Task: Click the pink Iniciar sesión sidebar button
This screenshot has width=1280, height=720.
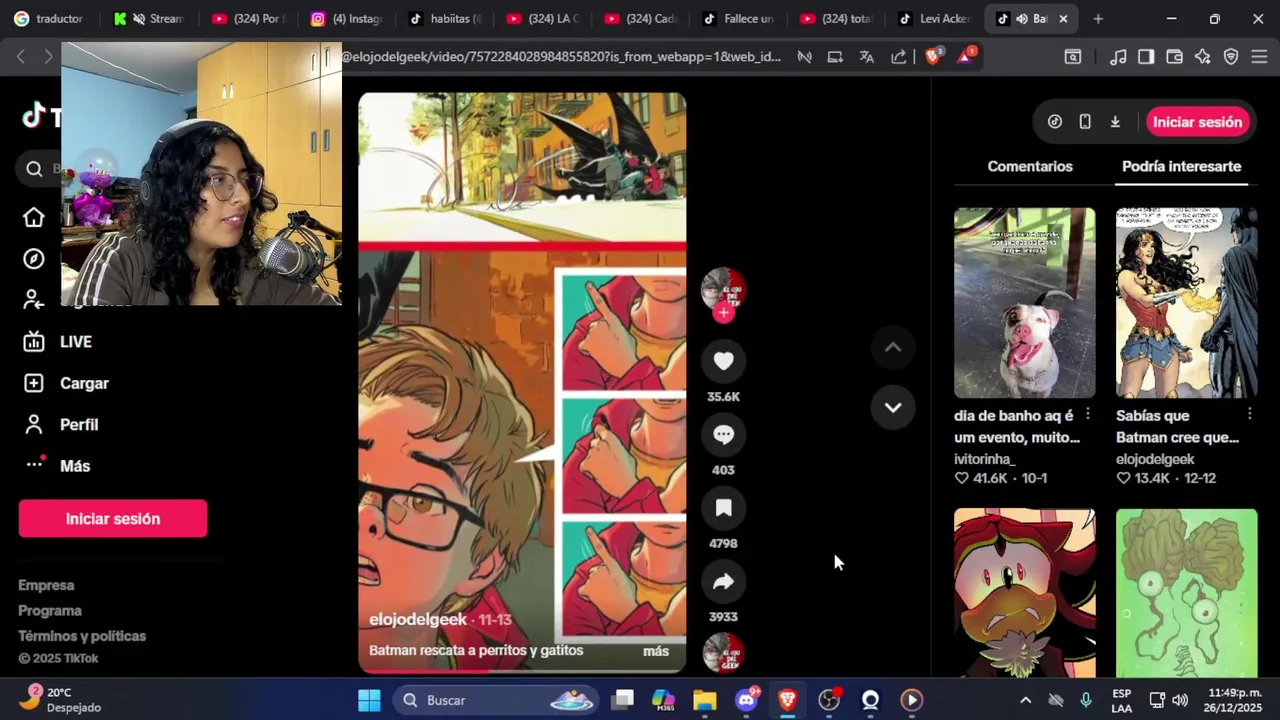Action: 113,519
